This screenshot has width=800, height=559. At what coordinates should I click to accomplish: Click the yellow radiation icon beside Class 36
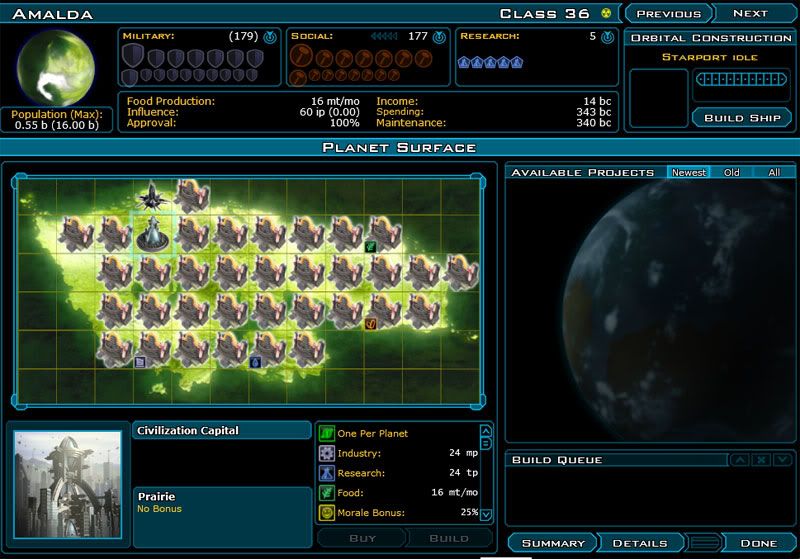click(x=606, y=13)
